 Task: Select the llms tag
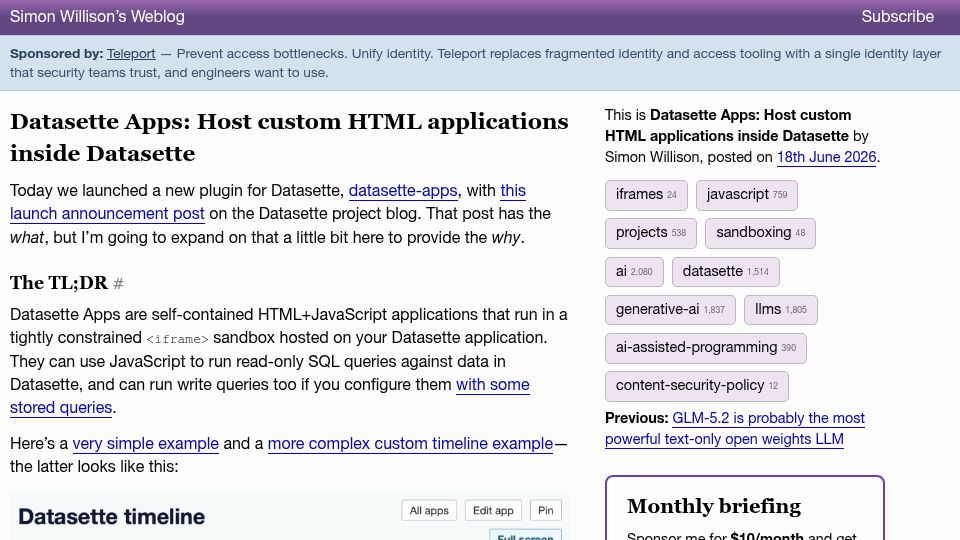tap(781, 309)
